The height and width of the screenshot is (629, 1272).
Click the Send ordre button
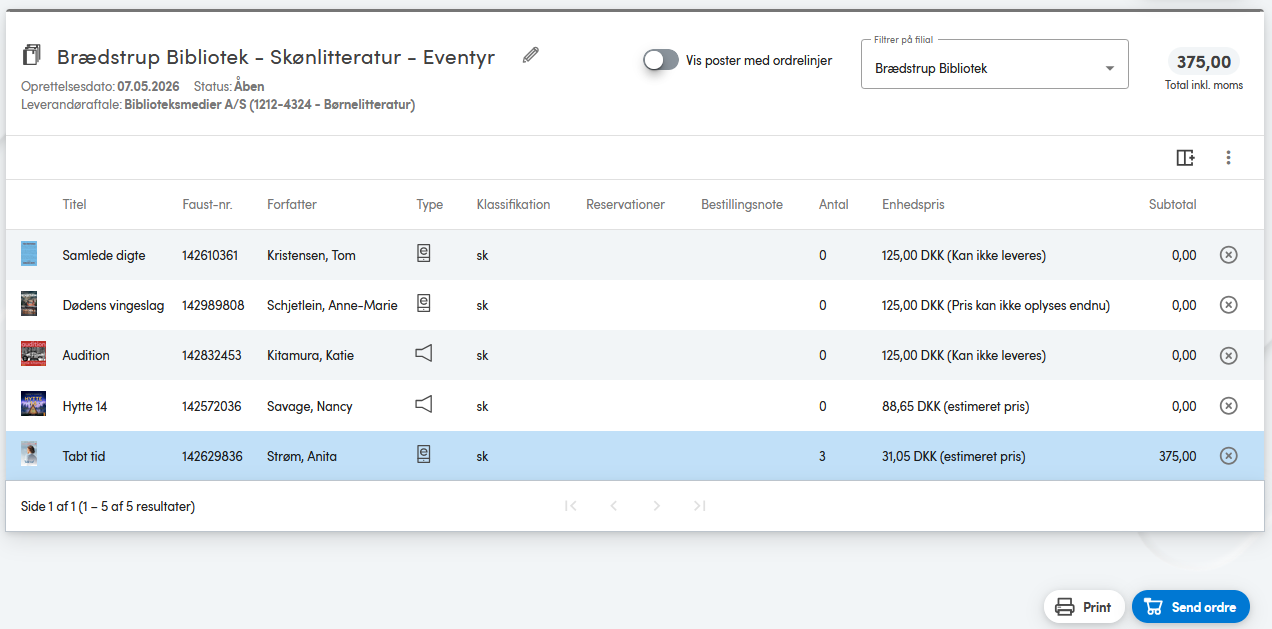[x=1191, y=607]
